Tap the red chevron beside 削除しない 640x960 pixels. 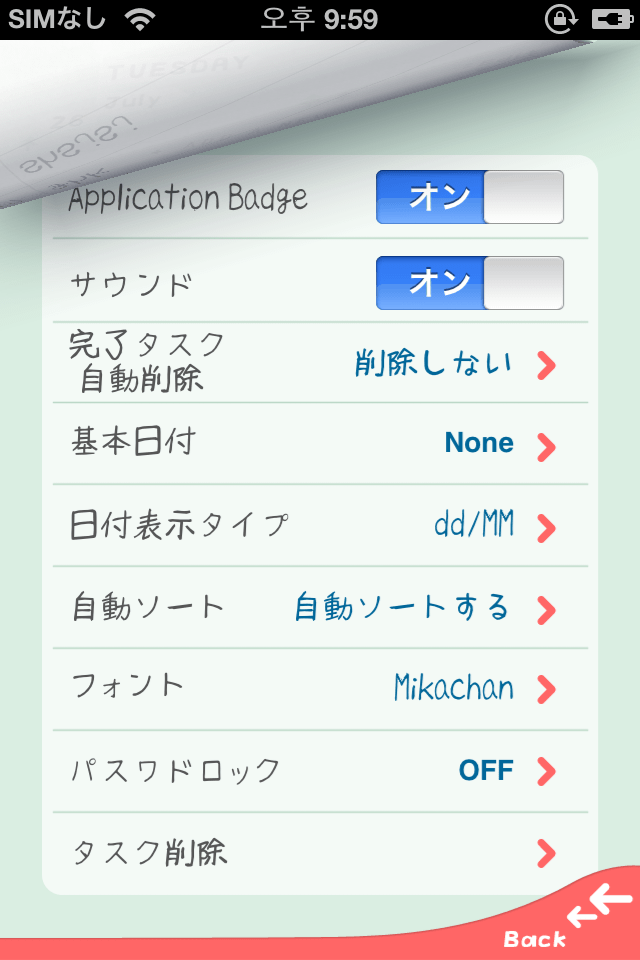click(546, 366)
